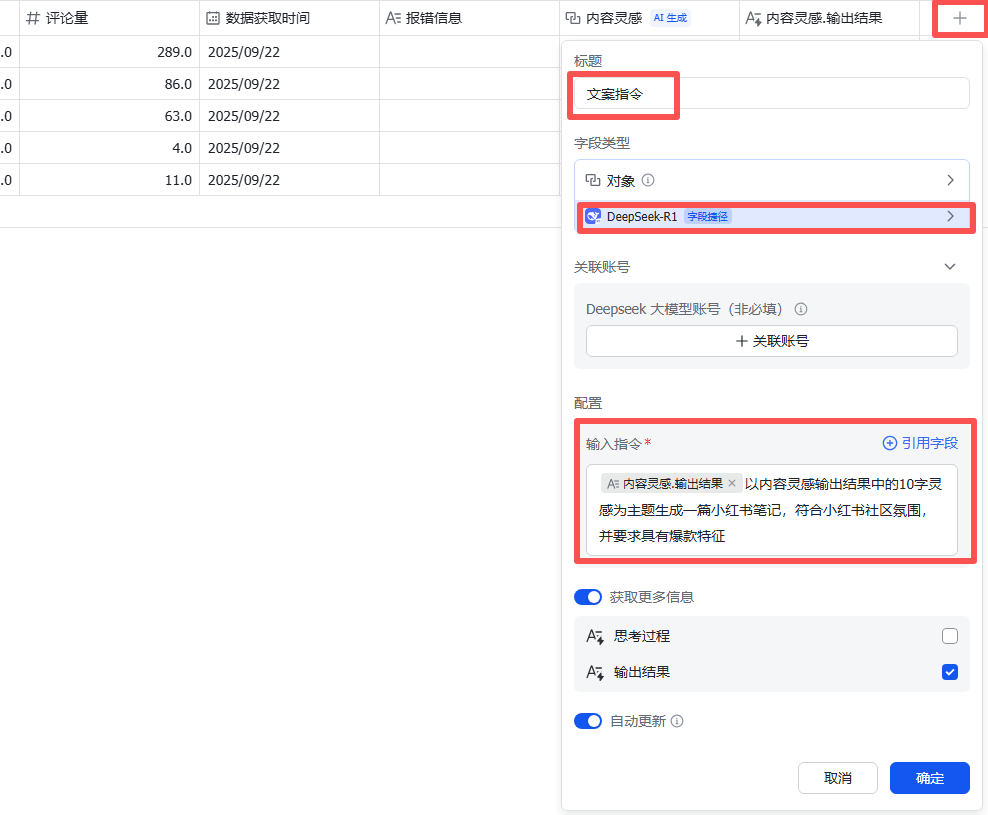Click the + button to add a field
This screenshot has width=988, height=815.
pyautogui.click(x=958, y=19)
